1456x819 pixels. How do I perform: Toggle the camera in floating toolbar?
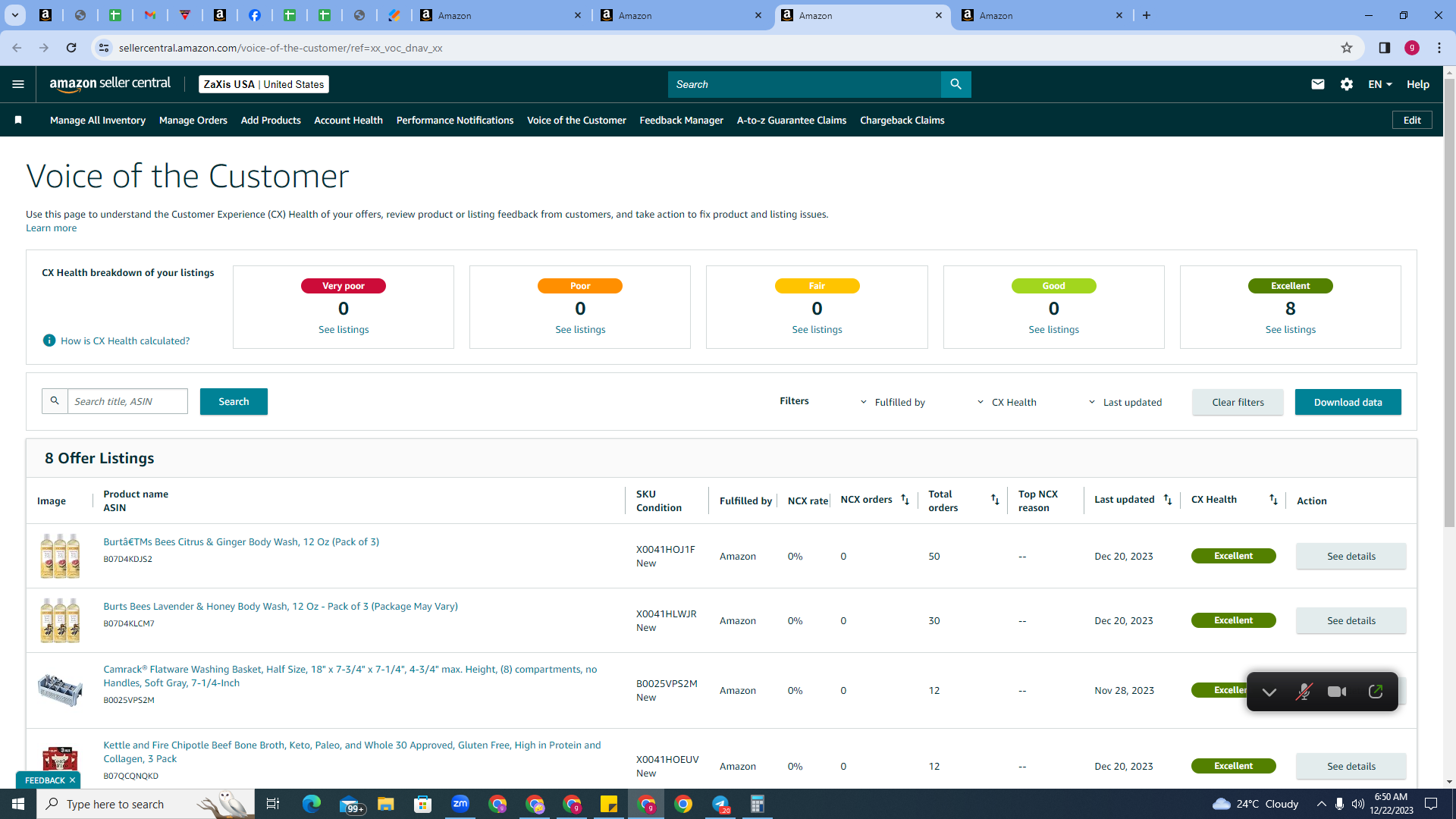(1337, 692)
